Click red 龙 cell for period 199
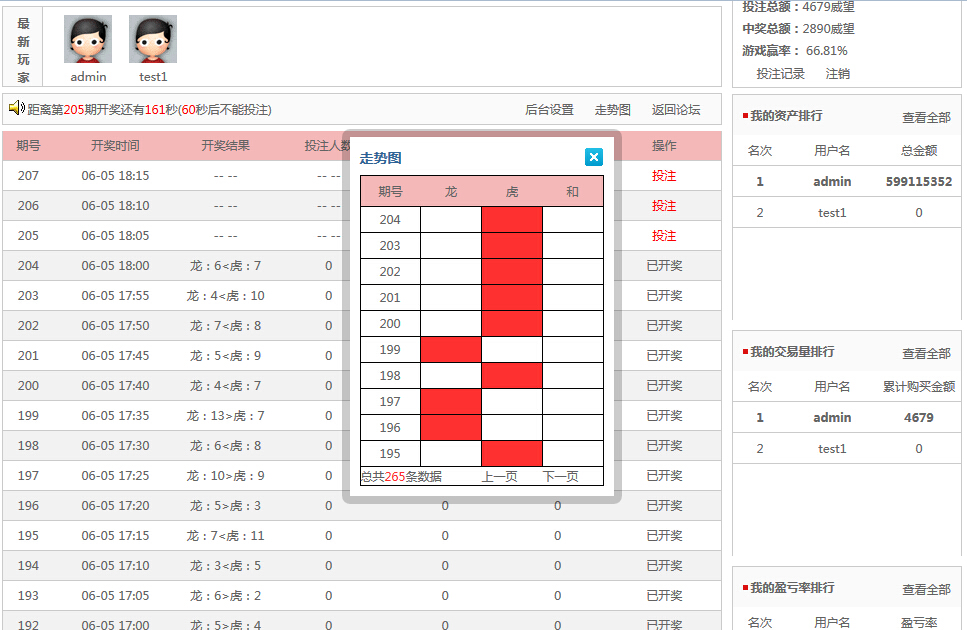 (x=451, y=350)
